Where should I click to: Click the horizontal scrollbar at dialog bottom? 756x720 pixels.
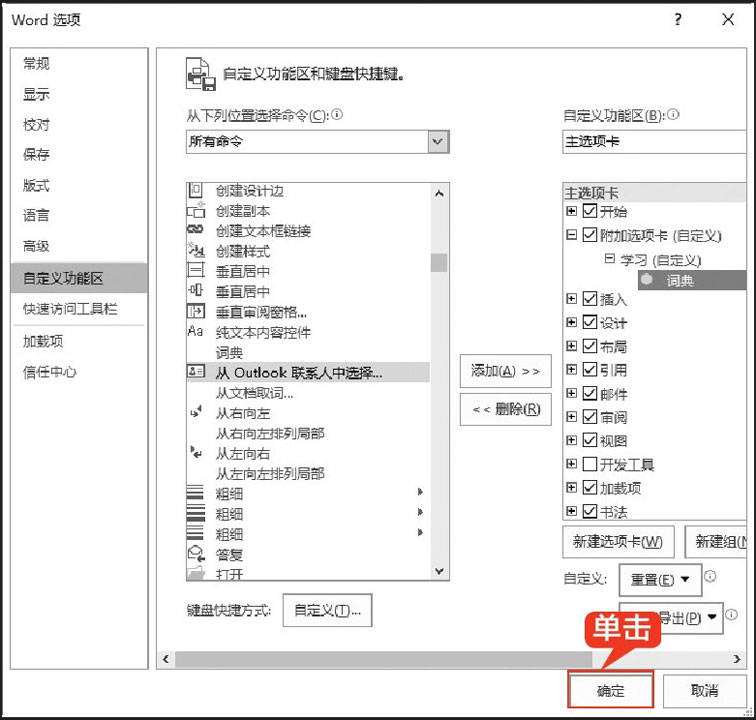click(x=383, y=659)
